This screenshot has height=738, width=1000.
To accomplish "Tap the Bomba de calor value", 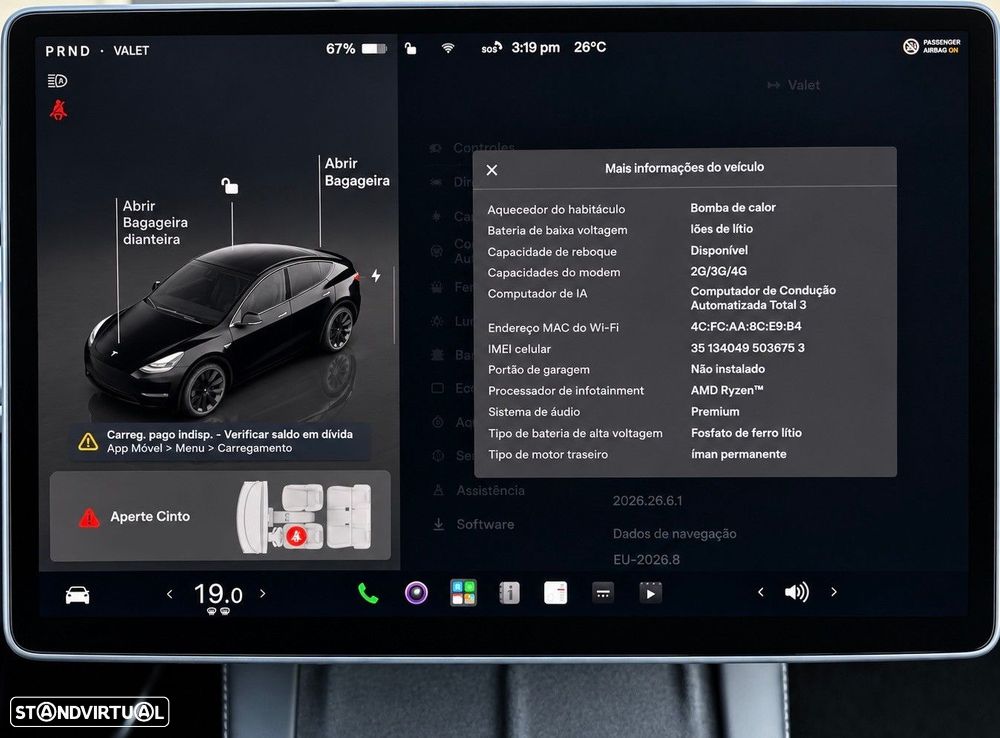I will 733,207.
